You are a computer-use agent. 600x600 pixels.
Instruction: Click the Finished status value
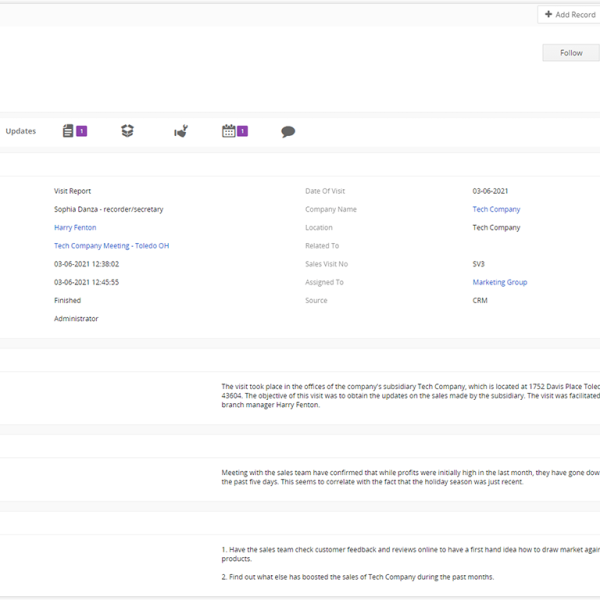[x=67, y=300]
